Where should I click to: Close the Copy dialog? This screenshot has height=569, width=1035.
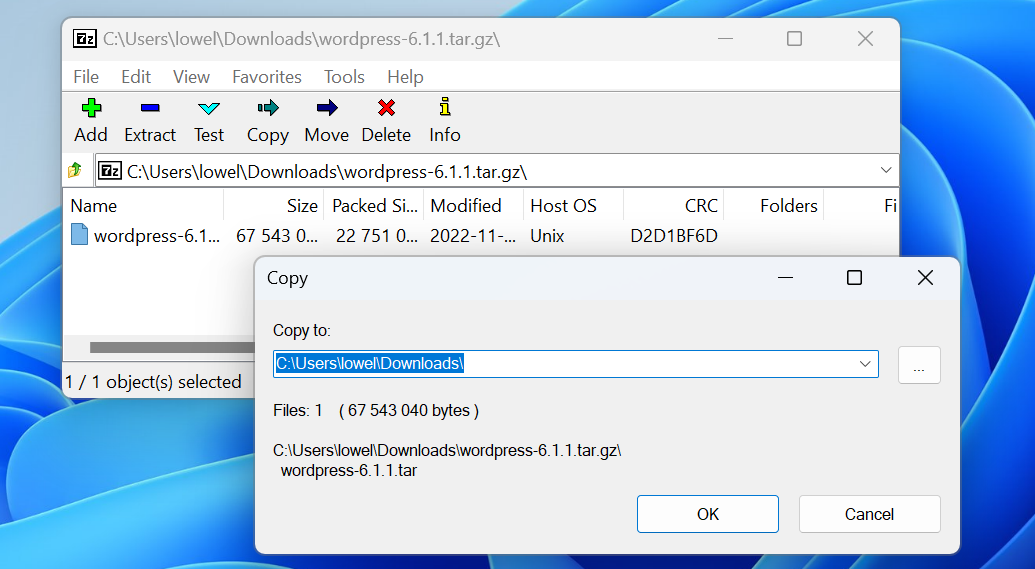[925, 278]
